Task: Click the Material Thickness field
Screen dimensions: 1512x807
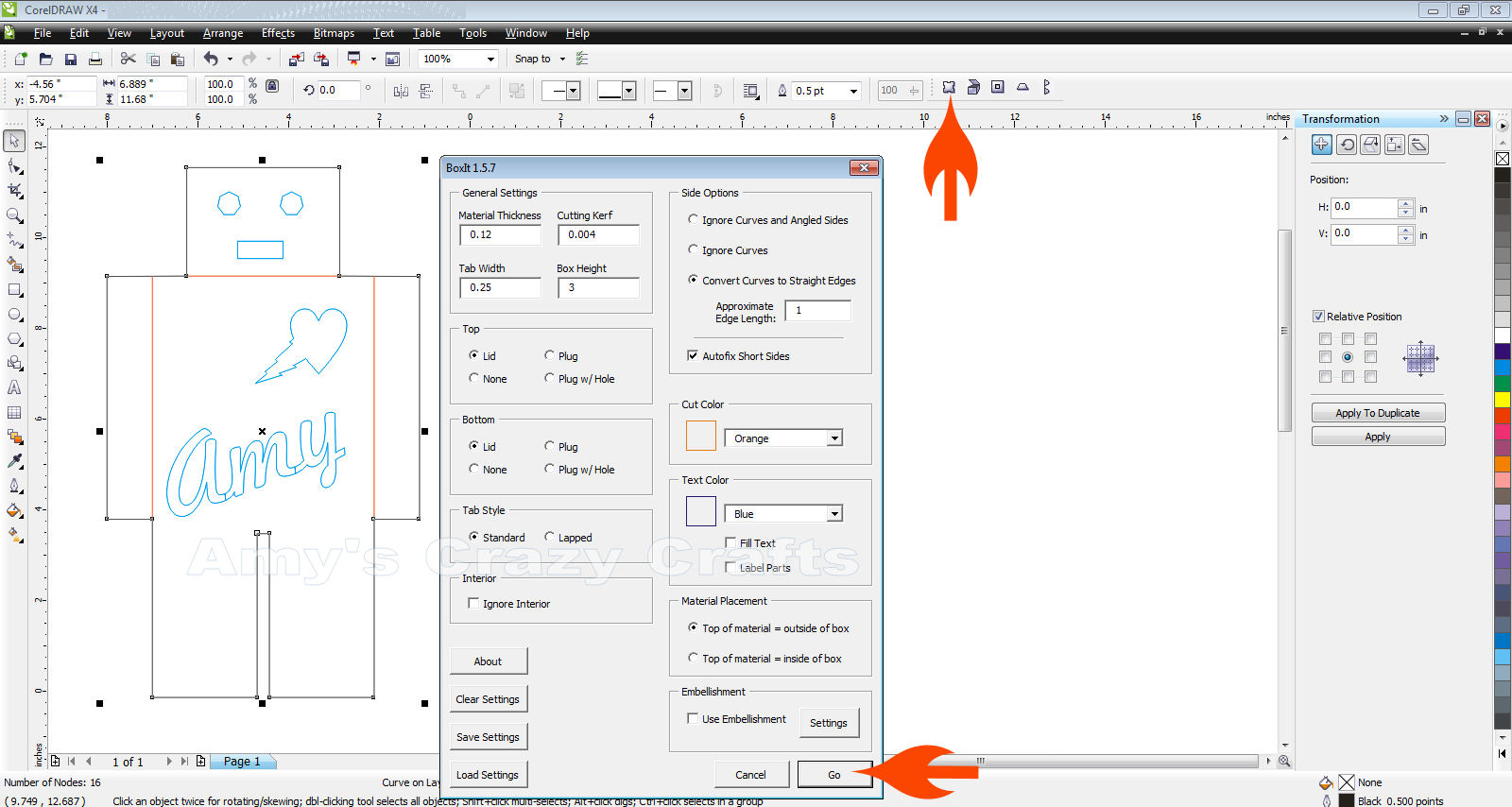Action: (x=500, y=234)
